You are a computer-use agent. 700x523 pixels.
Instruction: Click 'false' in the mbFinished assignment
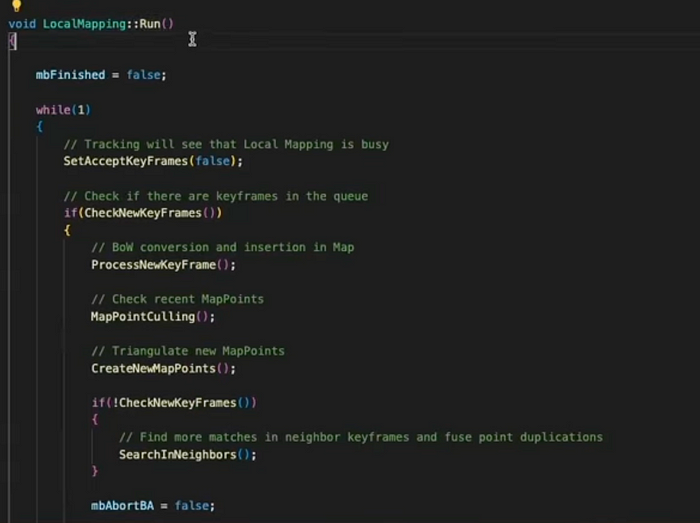pos(143,75)
